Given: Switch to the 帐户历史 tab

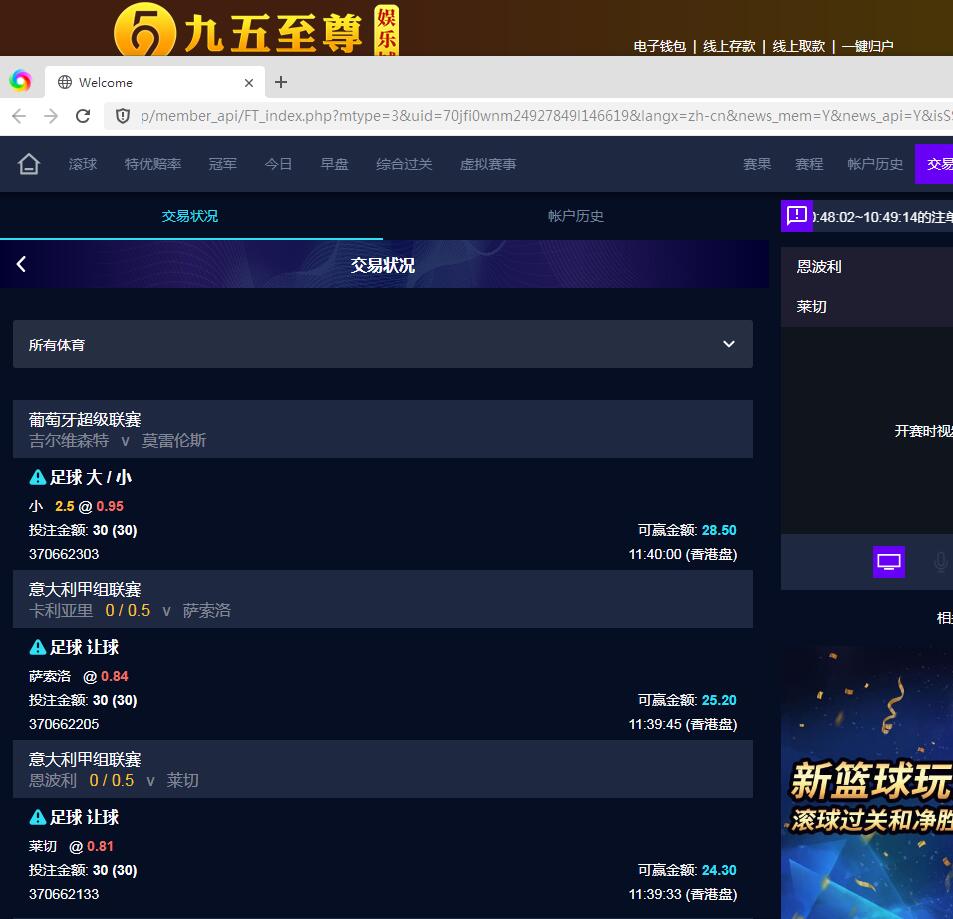Looking at the screenshot, I should (575, 216).
